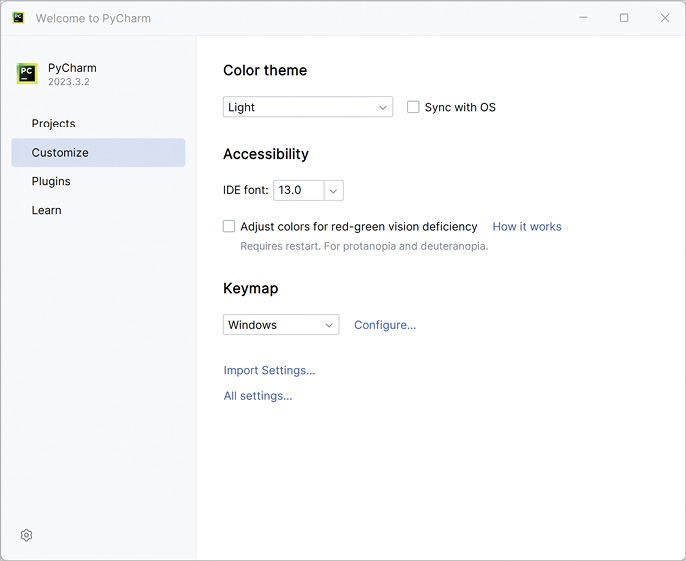Click the Configure... keymap link
Image resolution: width=686 pixels, height=561 pixels.
pyautogui.click(x=385, y=325)
